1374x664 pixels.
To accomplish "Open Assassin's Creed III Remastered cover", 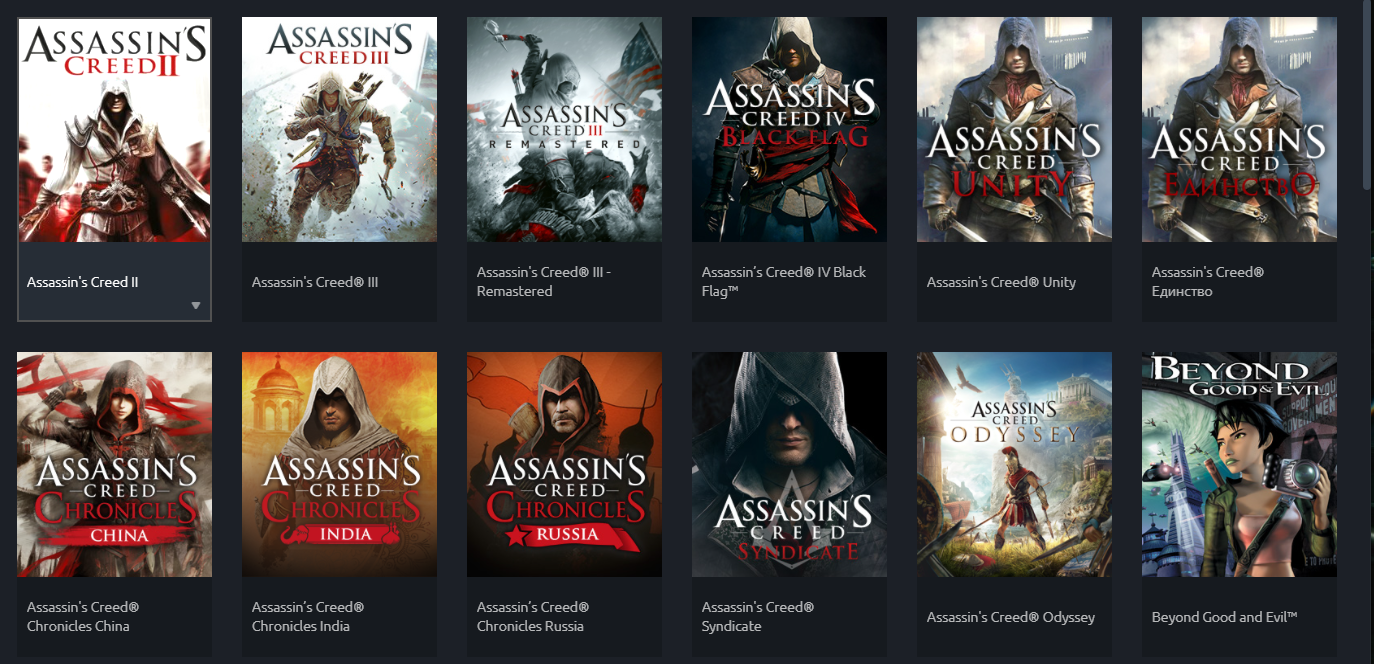I will 564,130.
